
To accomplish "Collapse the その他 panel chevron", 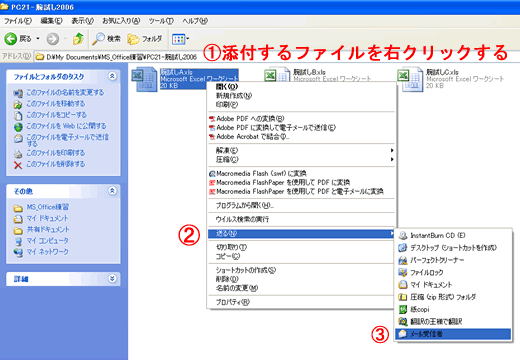I will click(x=112, y=191).
